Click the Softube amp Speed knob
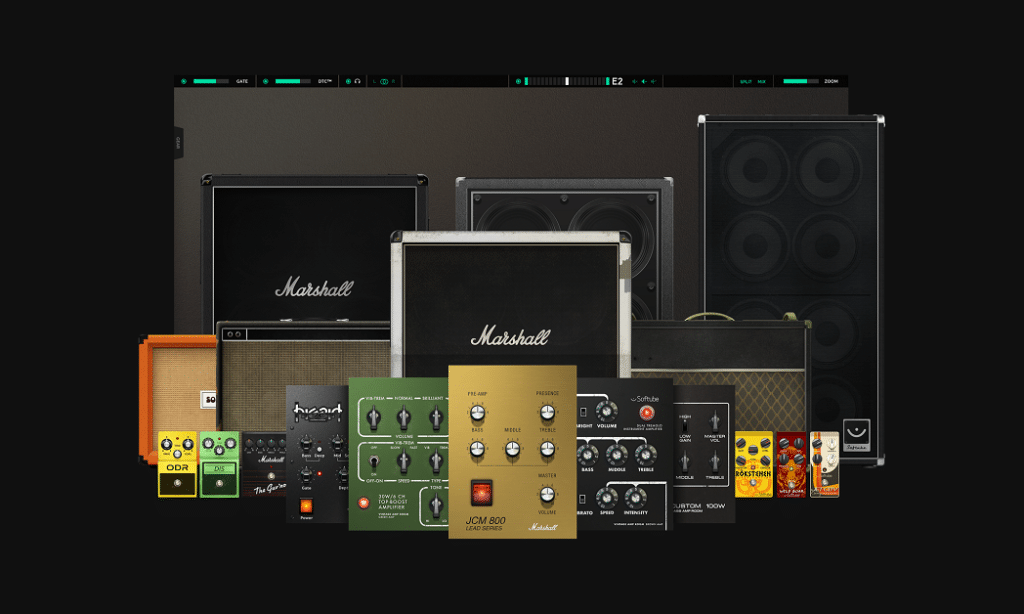The image size is (1024, 614). tap(607, 498)
